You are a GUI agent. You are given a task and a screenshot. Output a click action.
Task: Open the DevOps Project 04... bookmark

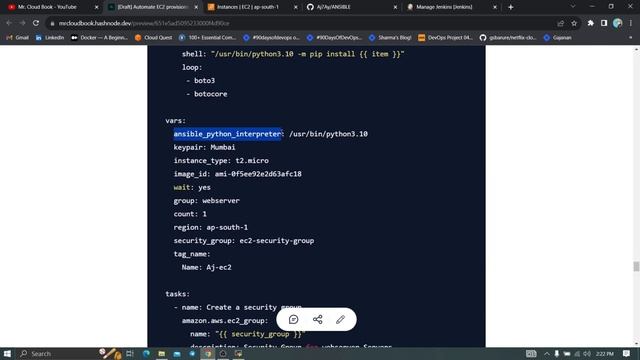pos(445,38)
